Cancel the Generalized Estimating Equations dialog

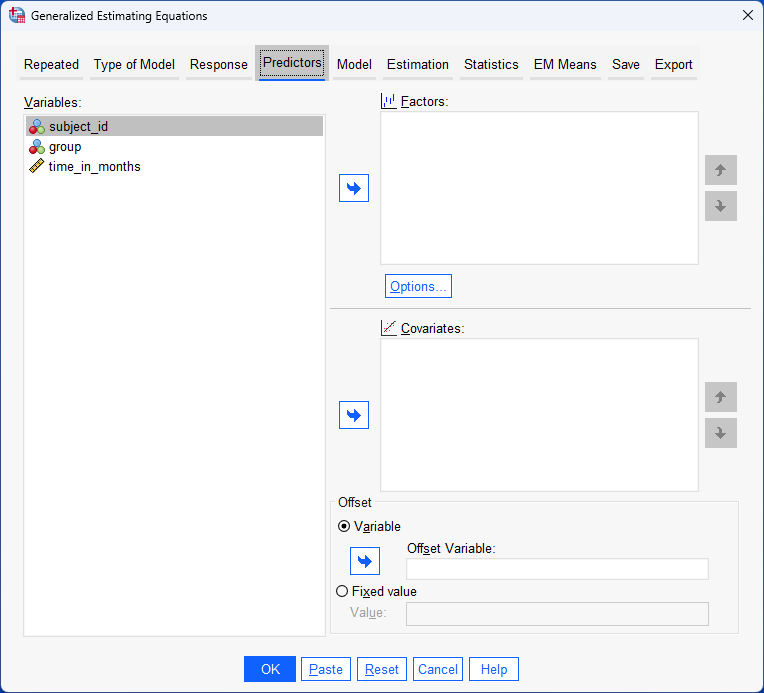[x=438, y=669]
